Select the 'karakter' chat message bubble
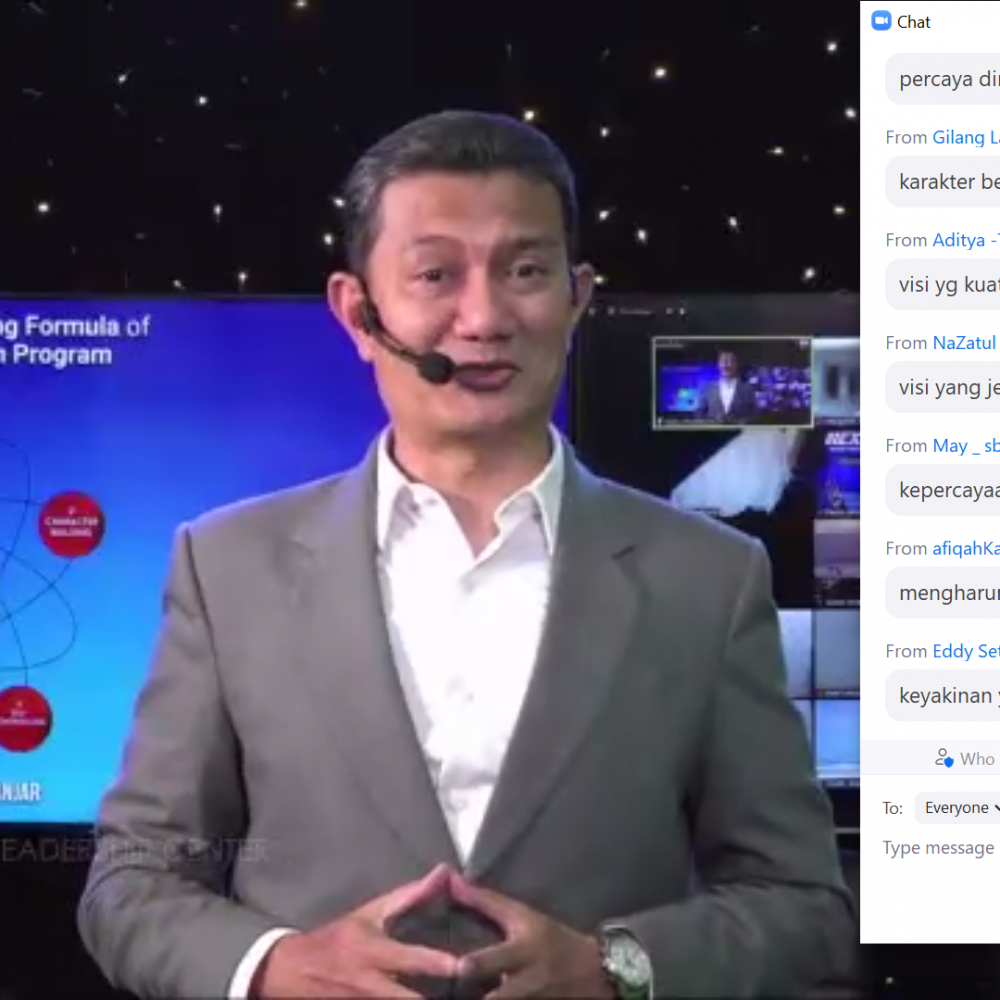Viewport: 1000px width, 1000px height. 943,183
